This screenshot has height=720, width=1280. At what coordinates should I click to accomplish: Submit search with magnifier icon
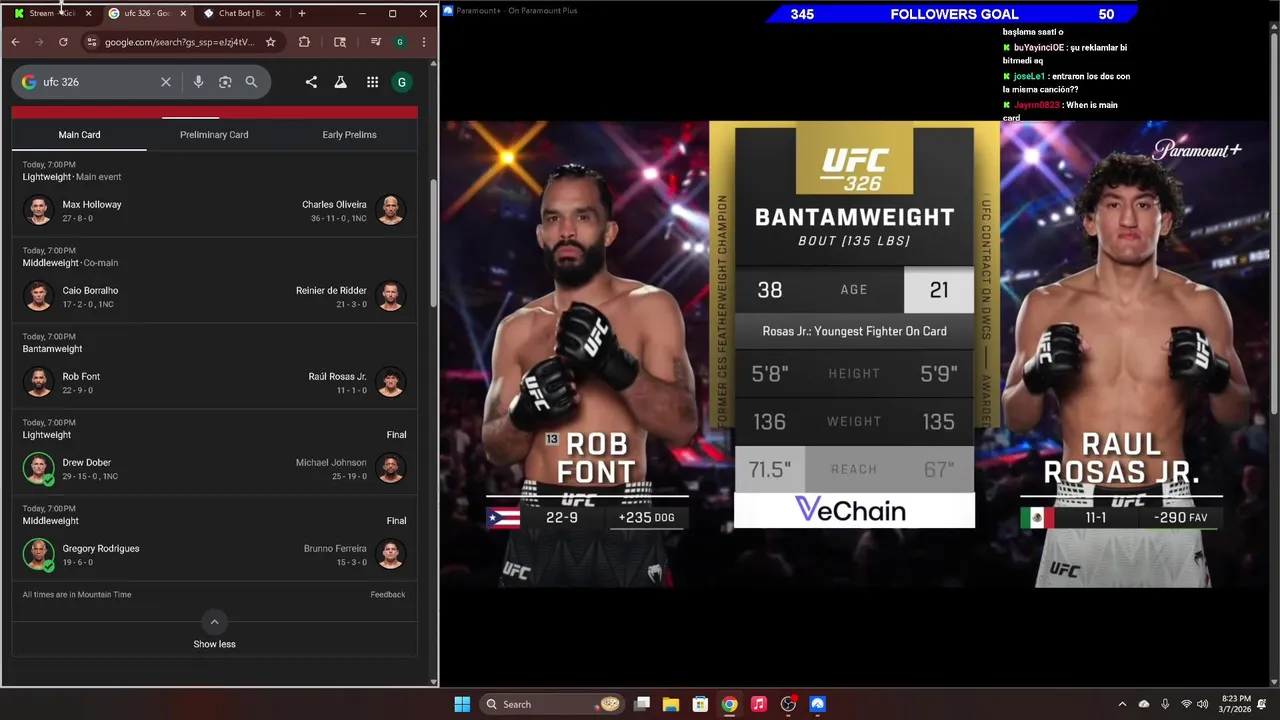tap(251, 82)
